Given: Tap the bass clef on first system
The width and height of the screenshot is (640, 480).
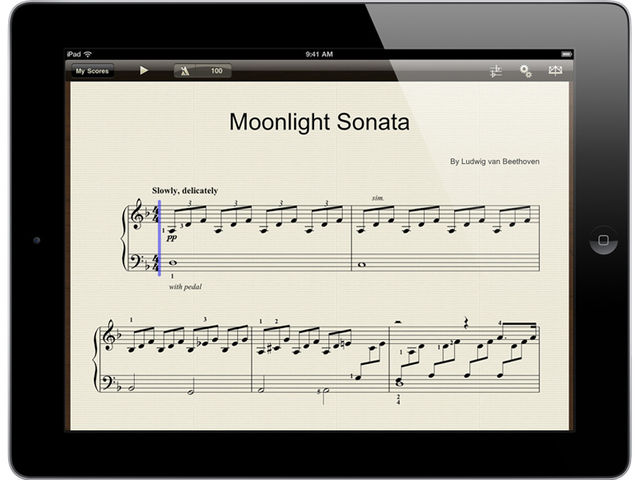Looking at the screenshot, I should pyautogui.click(x=136, y=261).
